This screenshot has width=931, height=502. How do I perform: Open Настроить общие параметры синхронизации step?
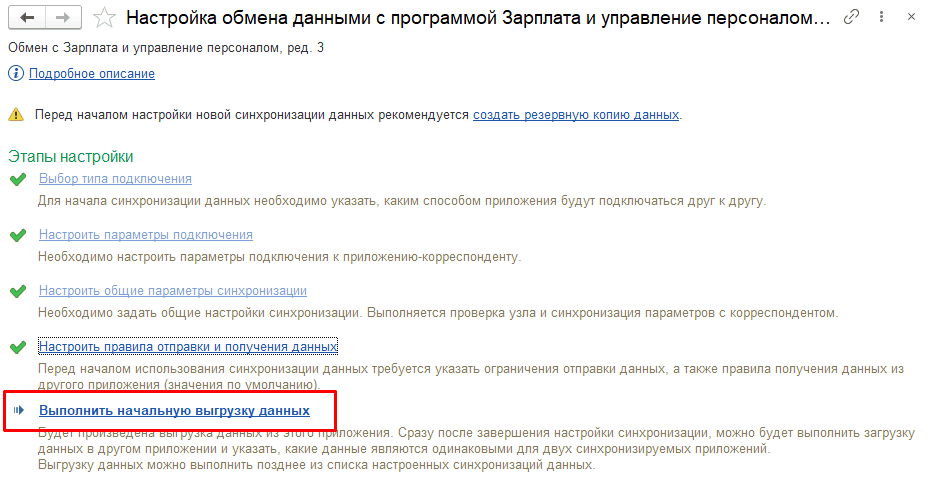(172, 291)
